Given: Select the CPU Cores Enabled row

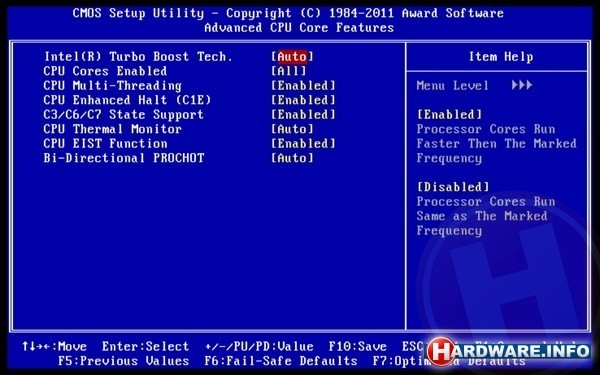Looking at the screenshot, I should (105, 71).
